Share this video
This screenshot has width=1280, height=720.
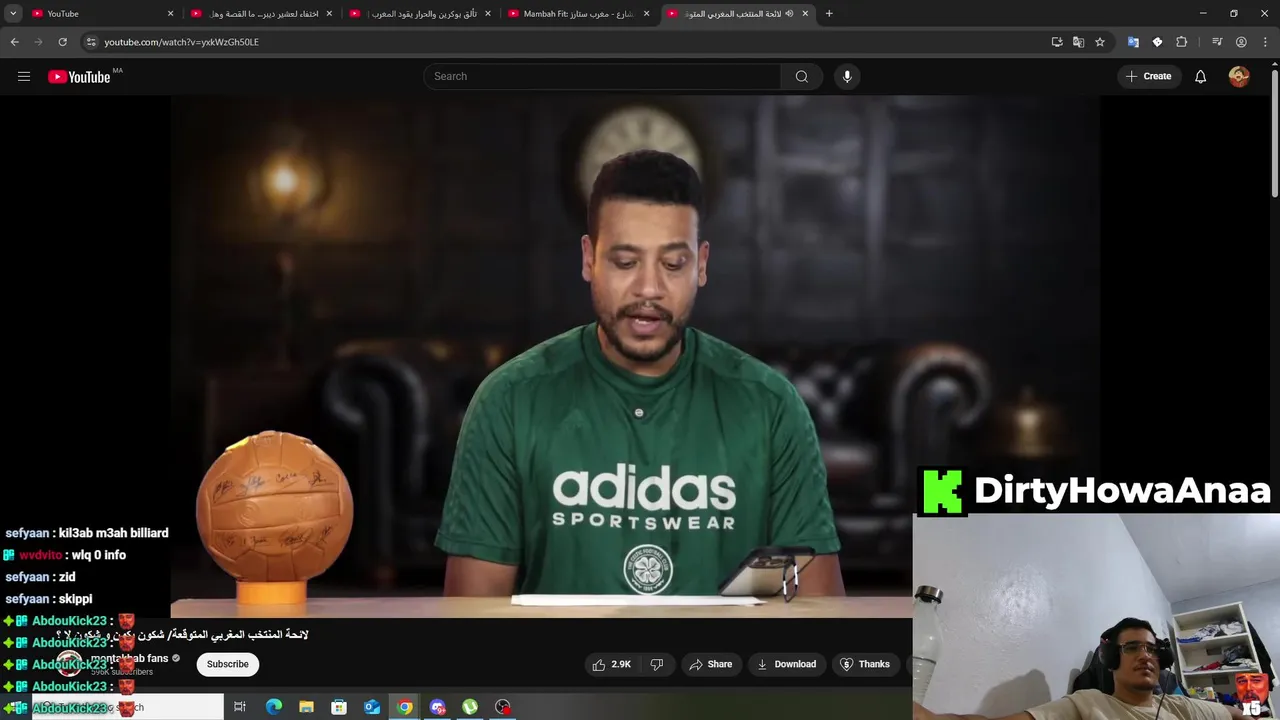pos(710,664)
